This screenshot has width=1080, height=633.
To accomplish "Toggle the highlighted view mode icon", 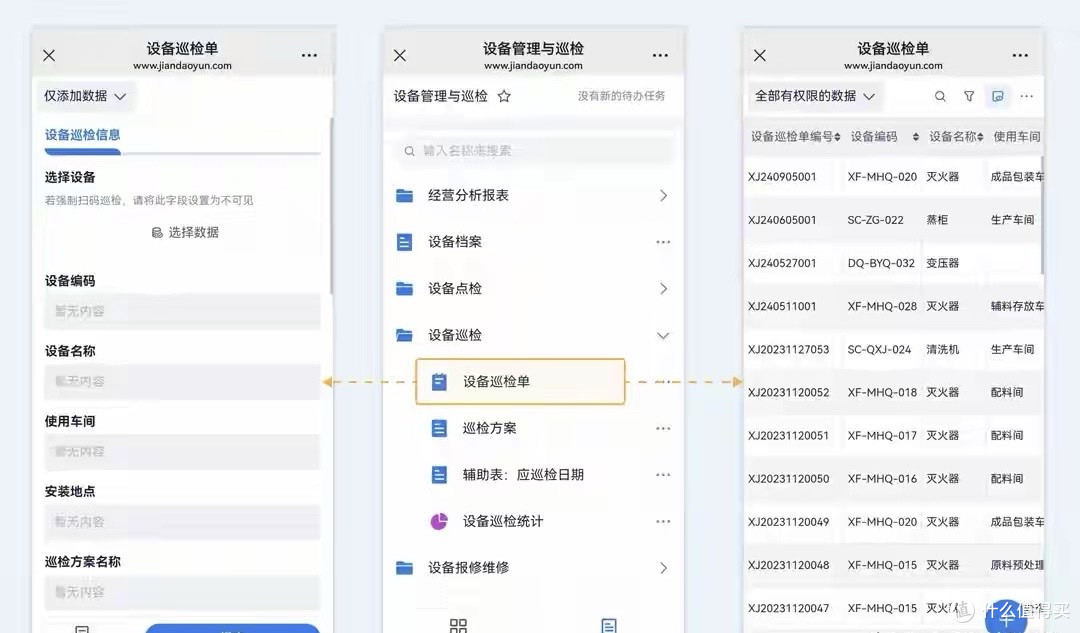I will [x=997, y=96].
